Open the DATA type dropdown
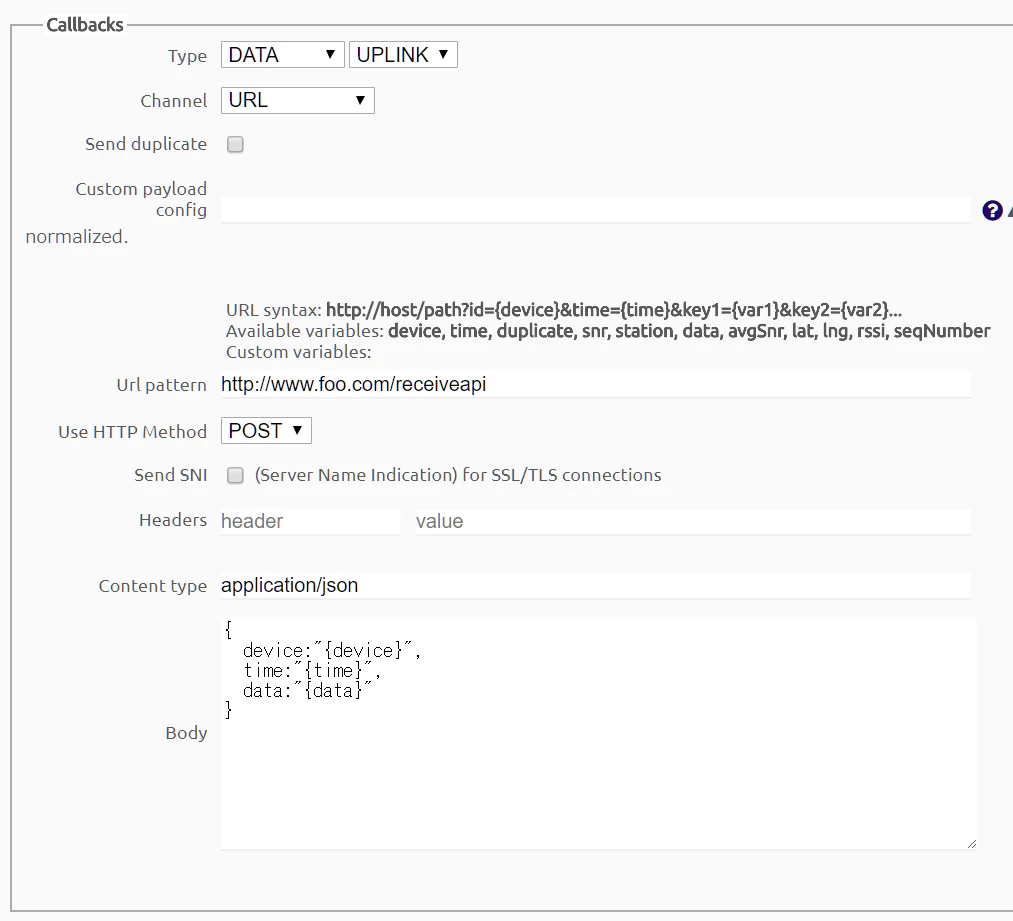 pos(282,55)
